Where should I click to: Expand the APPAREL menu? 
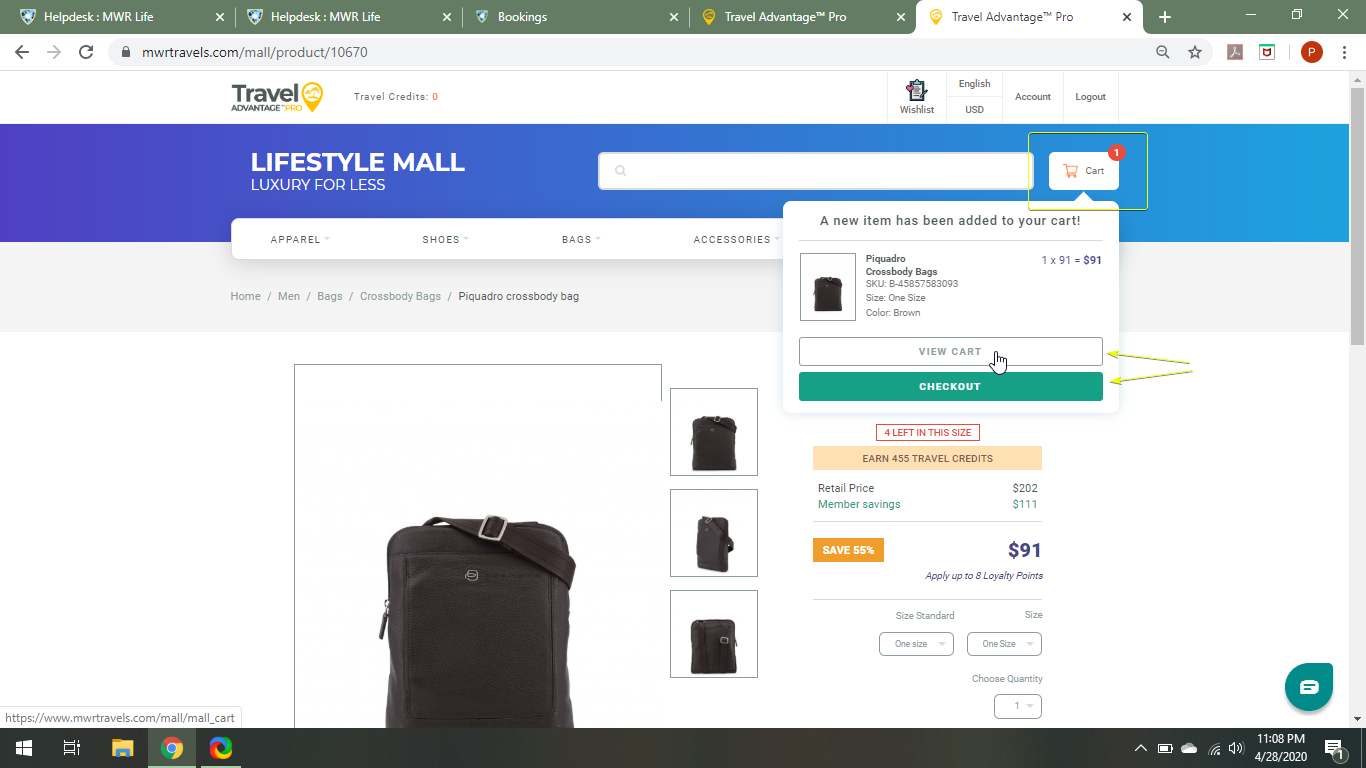click(300, 239)
